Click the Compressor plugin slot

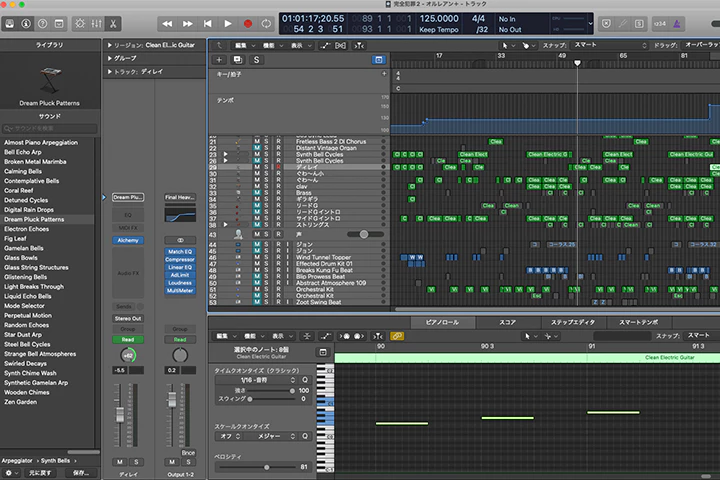[180, 260]
